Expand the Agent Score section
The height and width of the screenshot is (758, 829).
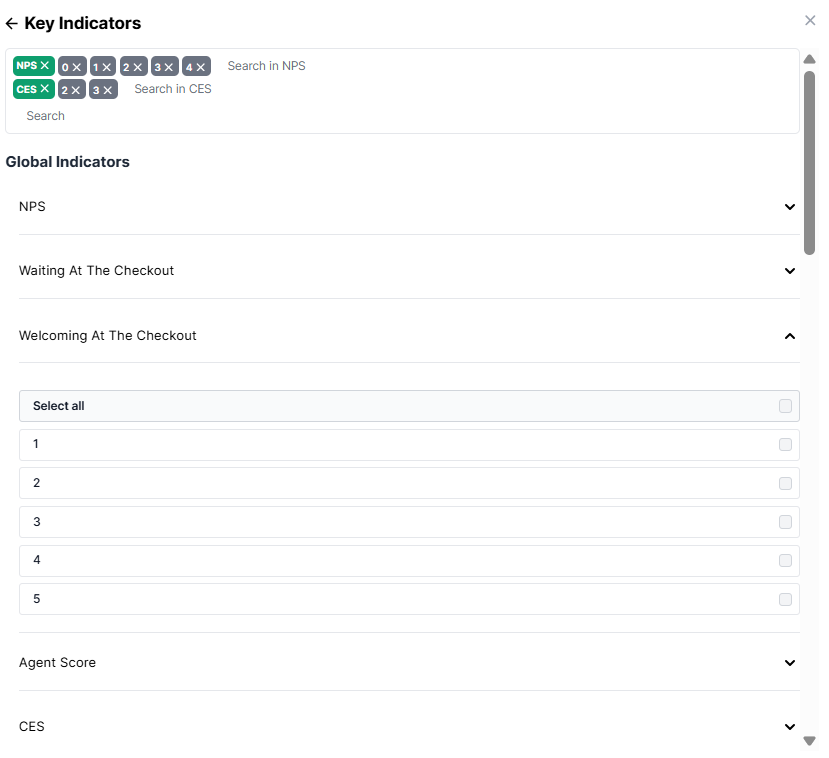tap(789, 663)
